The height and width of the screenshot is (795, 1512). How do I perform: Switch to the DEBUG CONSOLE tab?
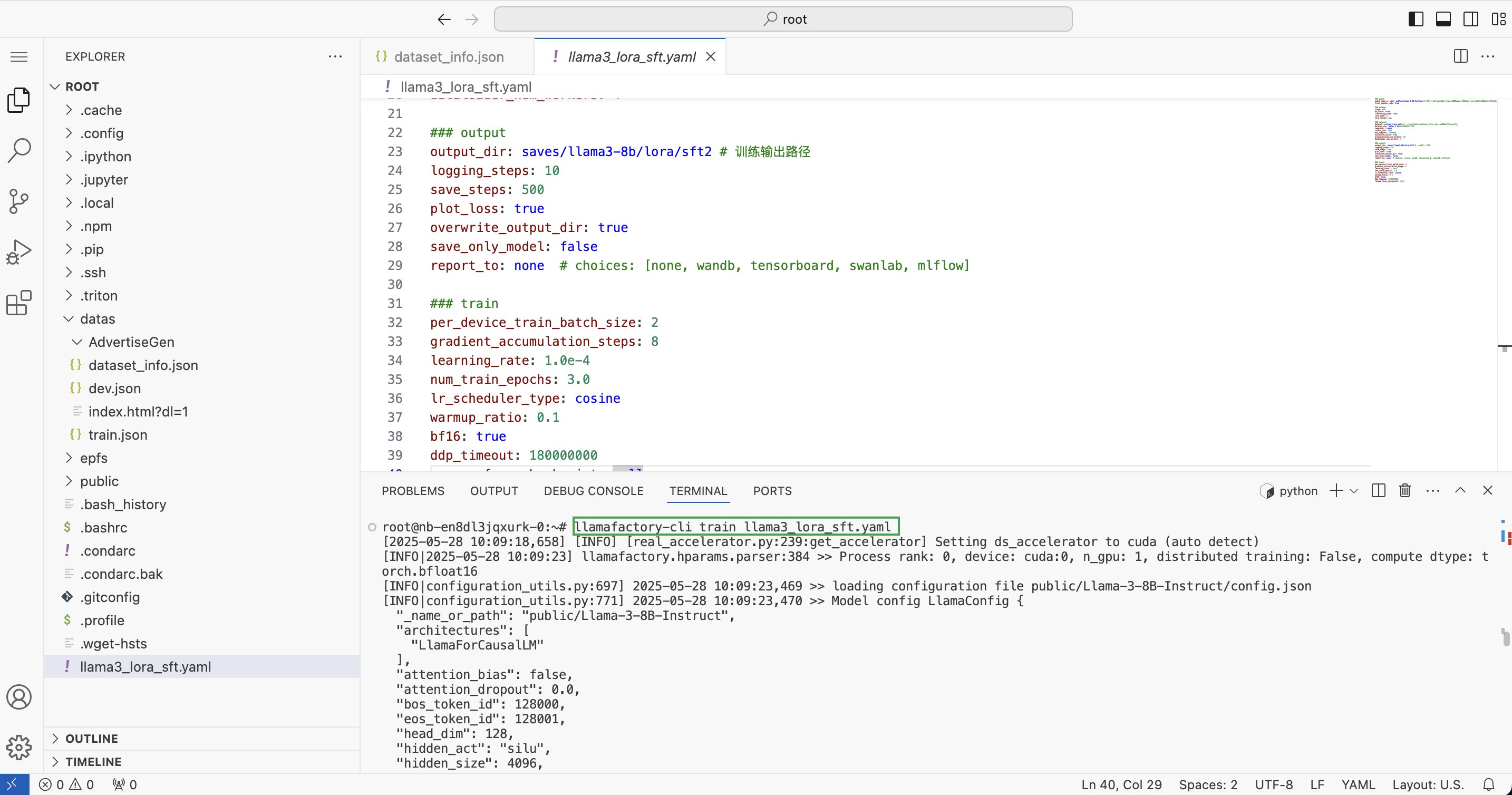[x=594, y=491]
